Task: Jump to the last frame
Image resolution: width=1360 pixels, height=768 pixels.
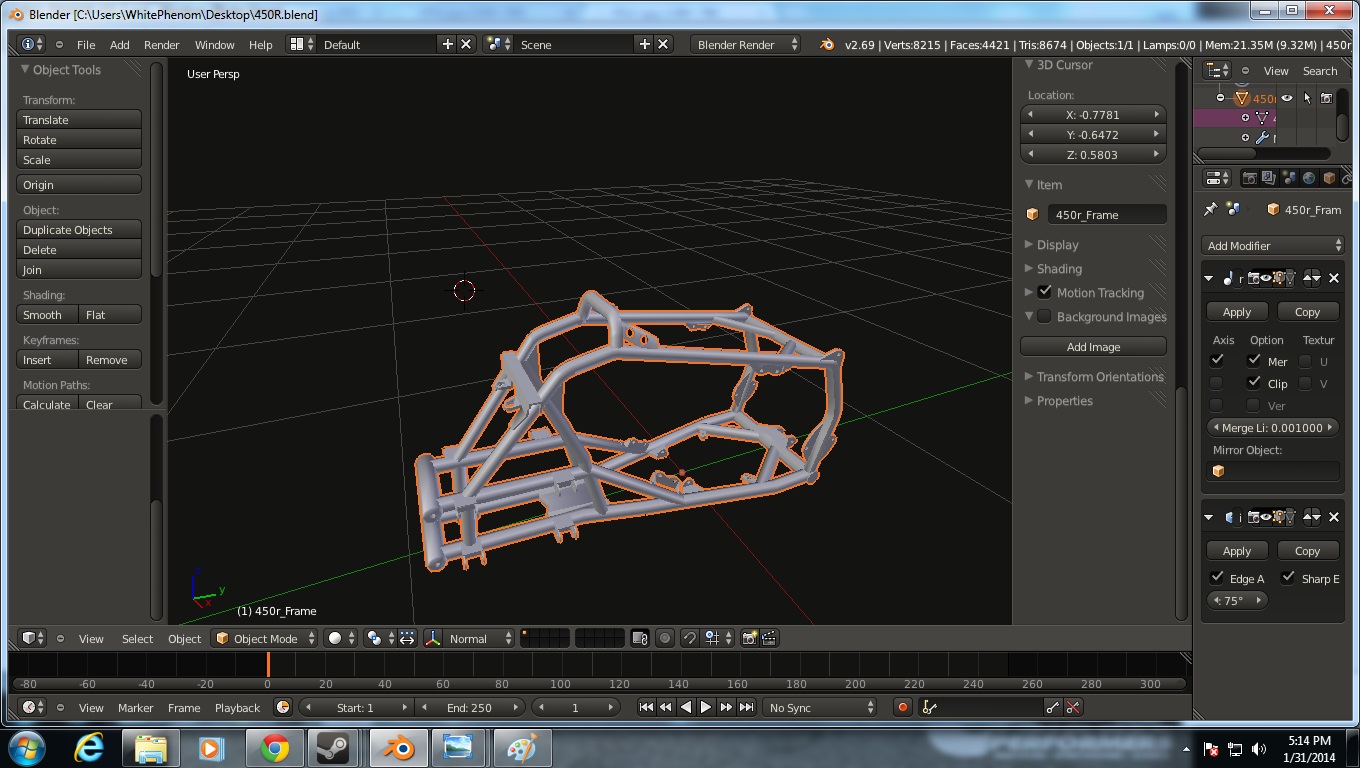Action: point(746,707)
